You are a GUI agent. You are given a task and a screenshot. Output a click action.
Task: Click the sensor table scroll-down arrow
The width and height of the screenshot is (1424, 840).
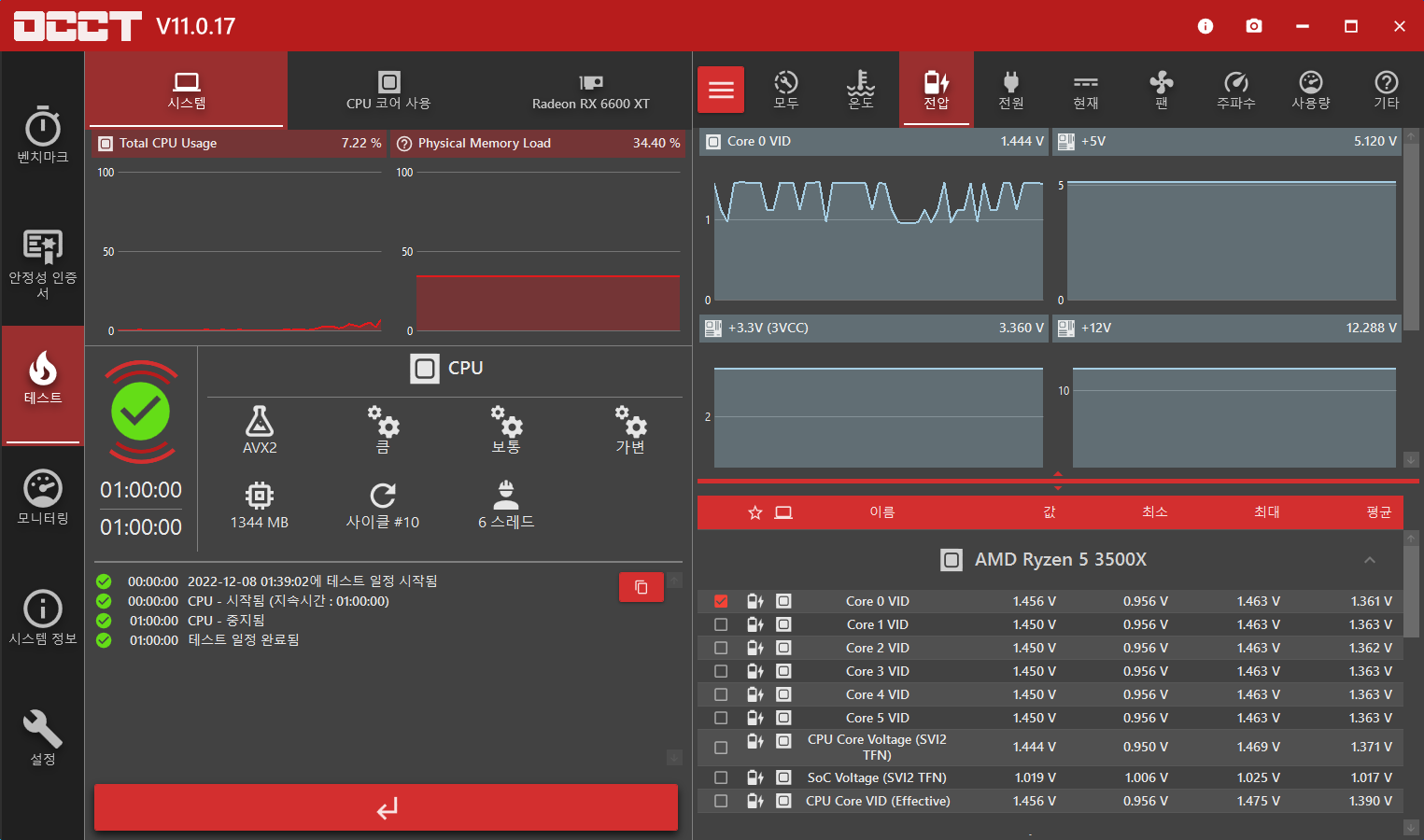[1411, 828]
